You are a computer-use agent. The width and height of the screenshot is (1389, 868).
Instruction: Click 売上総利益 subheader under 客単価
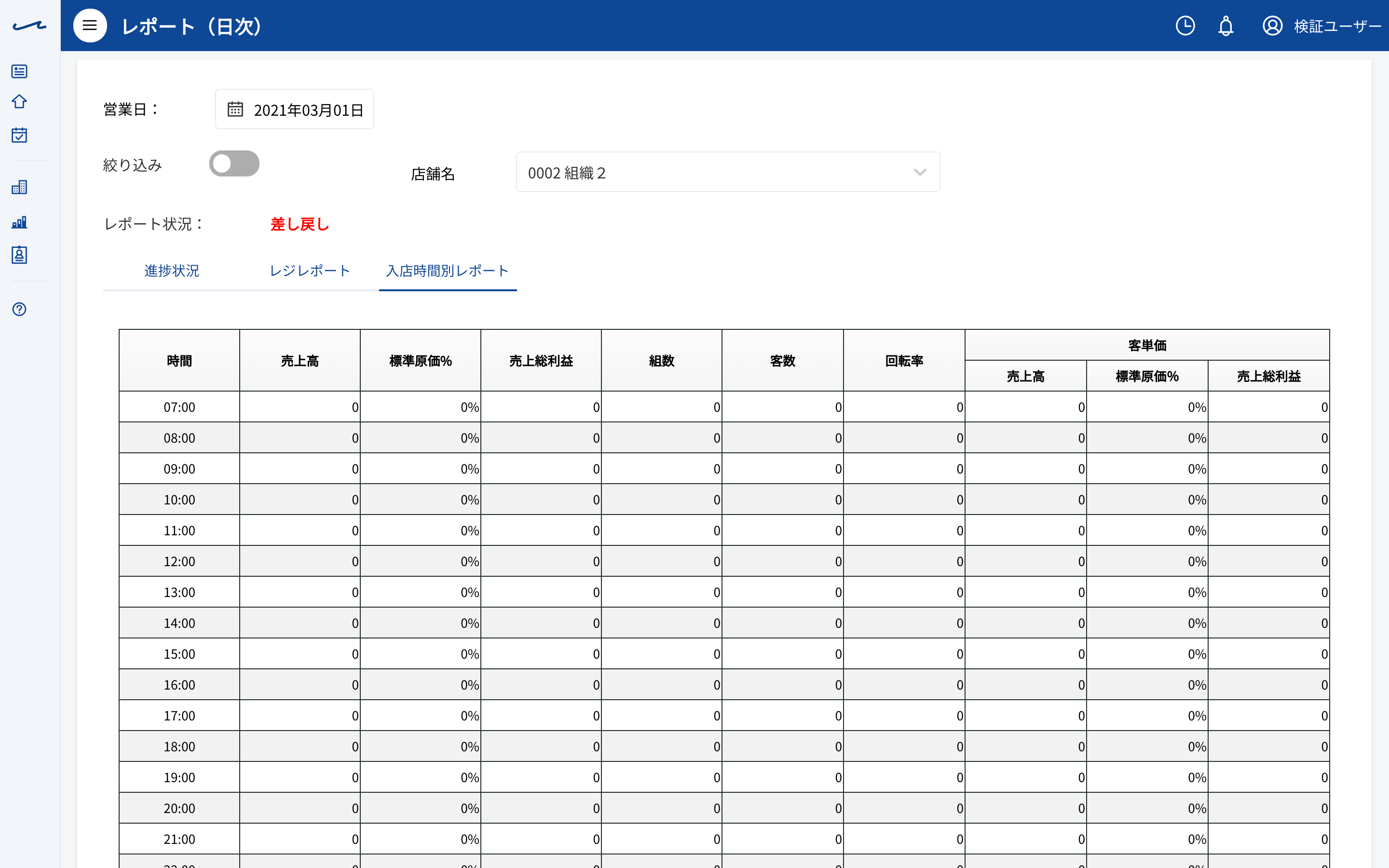pyautogui.click(x=1268, y=376)
